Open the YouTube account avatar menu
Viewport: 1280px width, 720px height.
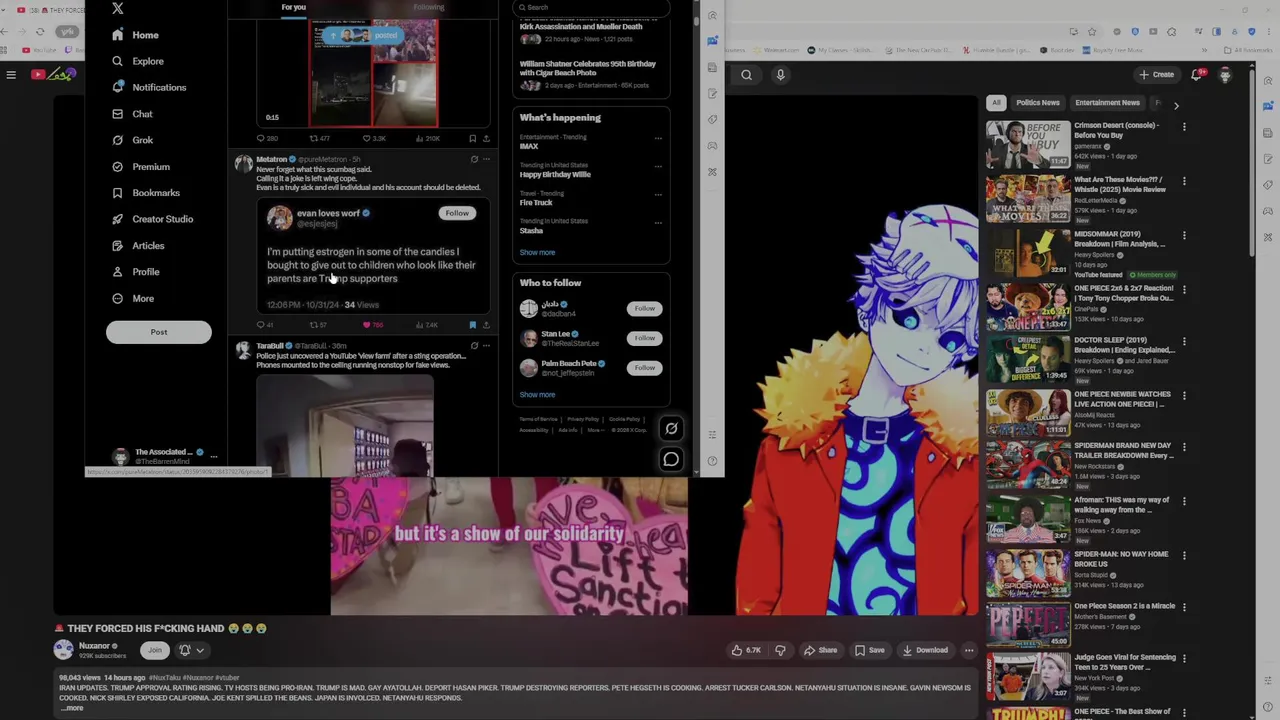1225,75
